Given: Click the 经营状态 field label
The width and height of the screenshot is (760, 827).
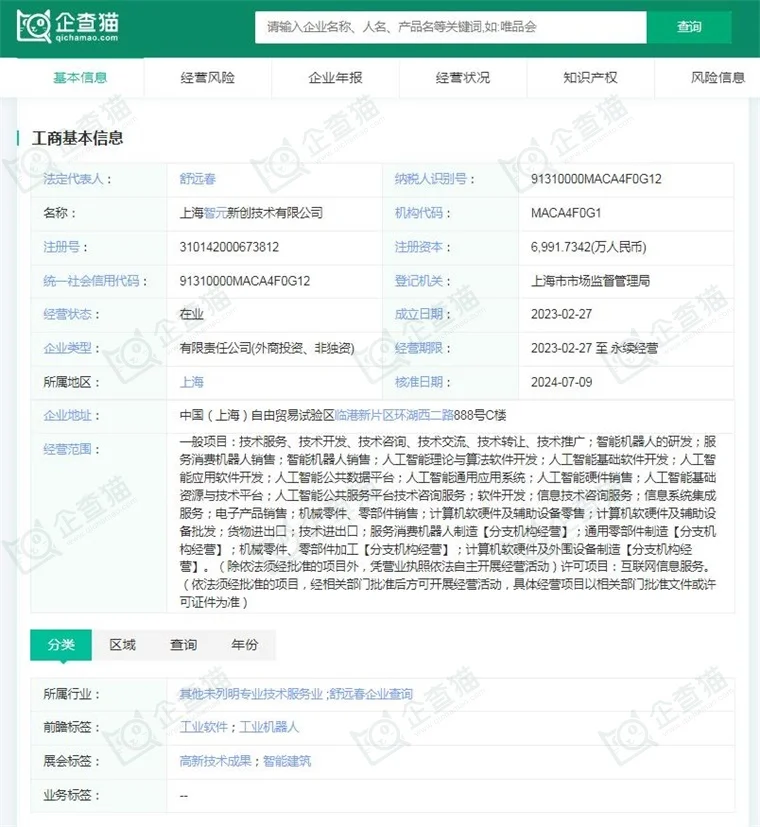Looking at the screenshot, I should click(x=68, y=314).
